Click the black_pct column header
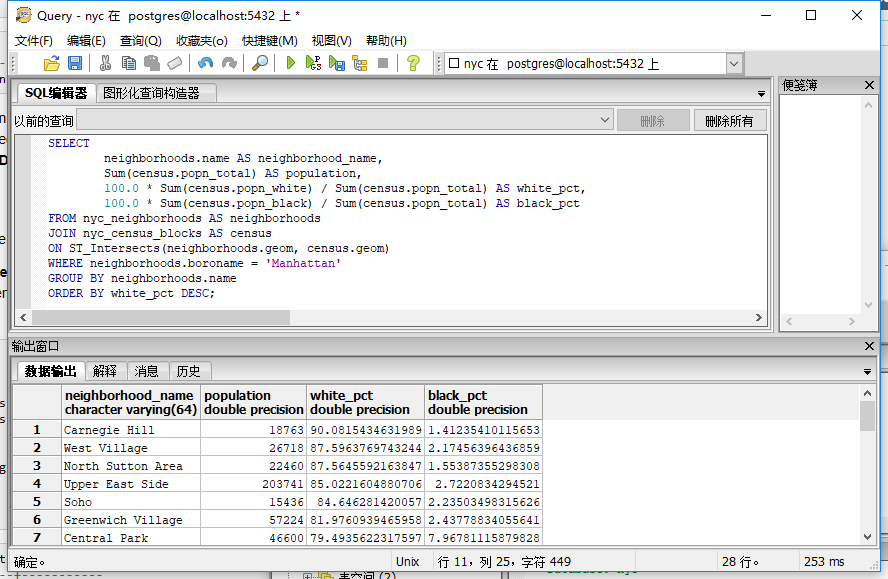The image size is (888, 579). pyautogui.click(x=484, y=402)
